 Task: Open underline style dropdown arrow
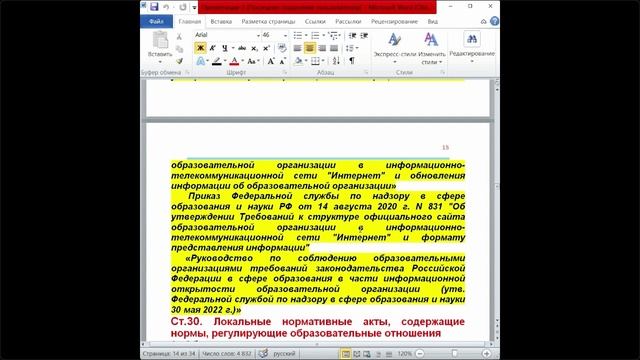tap(233, 48)
